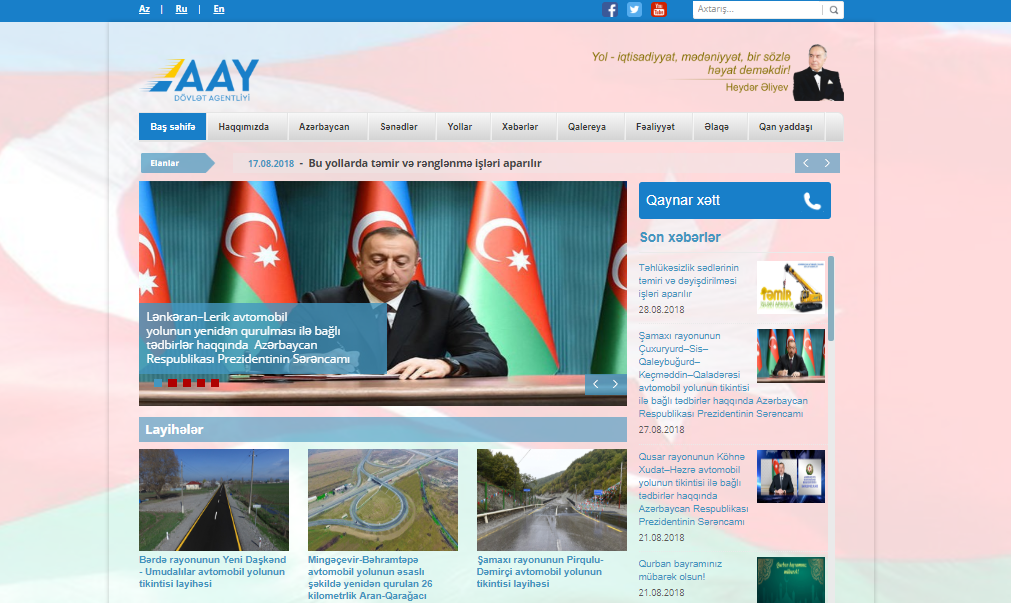The height and width of the screenshot is (603, 1011).
Task: Click the news ticker previous arrow
Action: coord(806,162)
